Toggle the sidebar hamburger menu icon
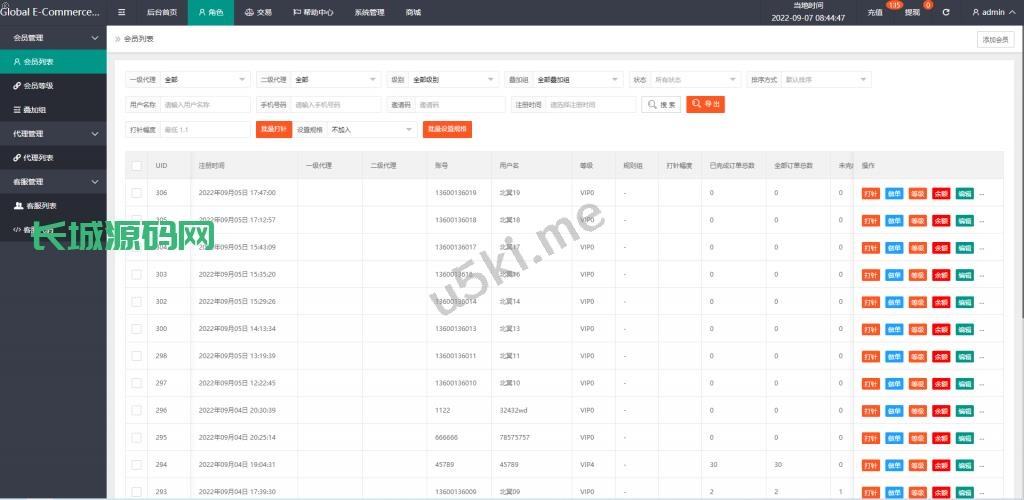 click(122, 13)
